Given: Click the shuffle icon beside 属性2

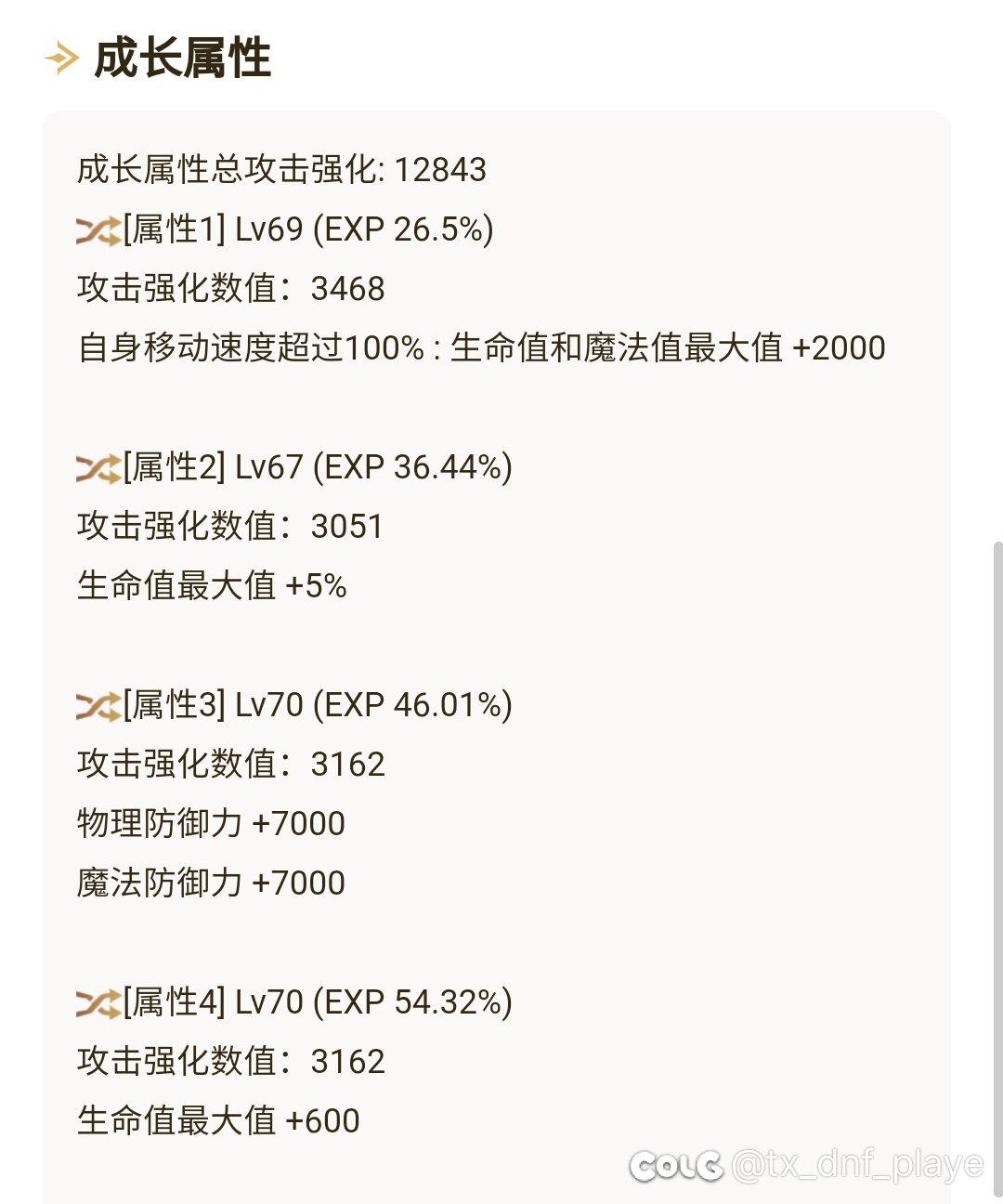Looking at the screenshot, I should [x=98, y=467].
